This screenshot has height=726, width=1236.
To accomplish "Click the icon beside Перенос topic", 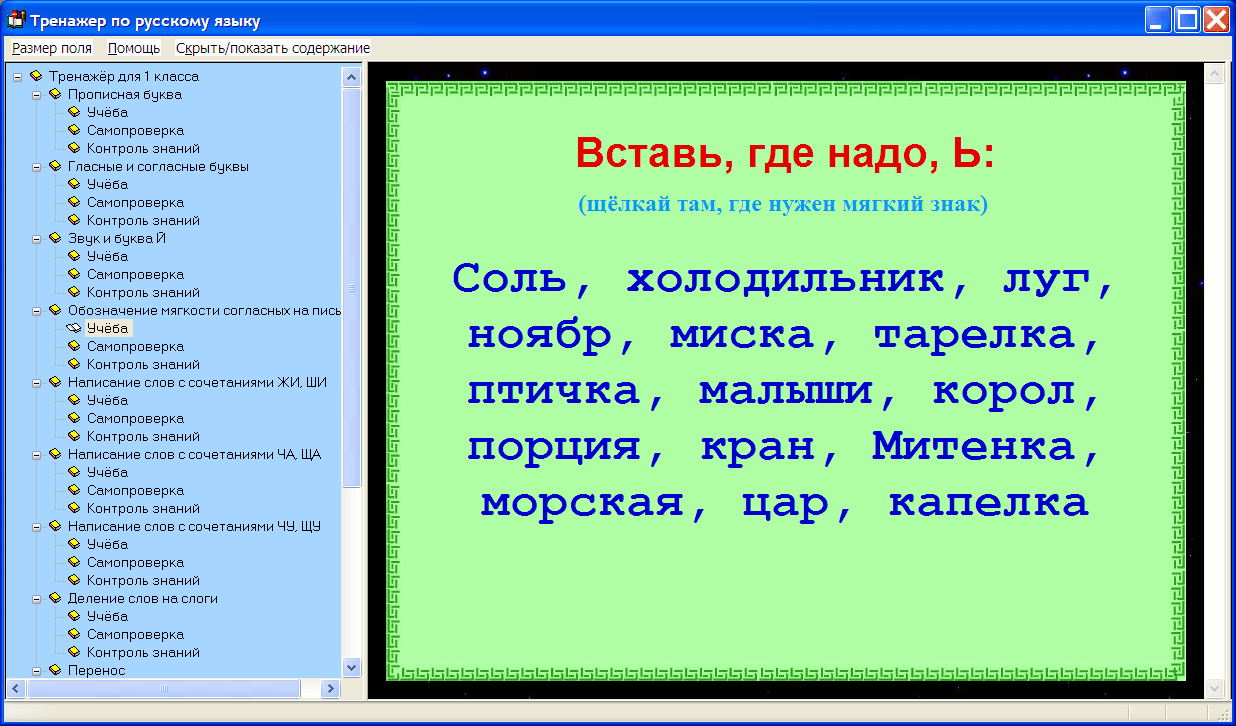I will click(x=55, y=670).
